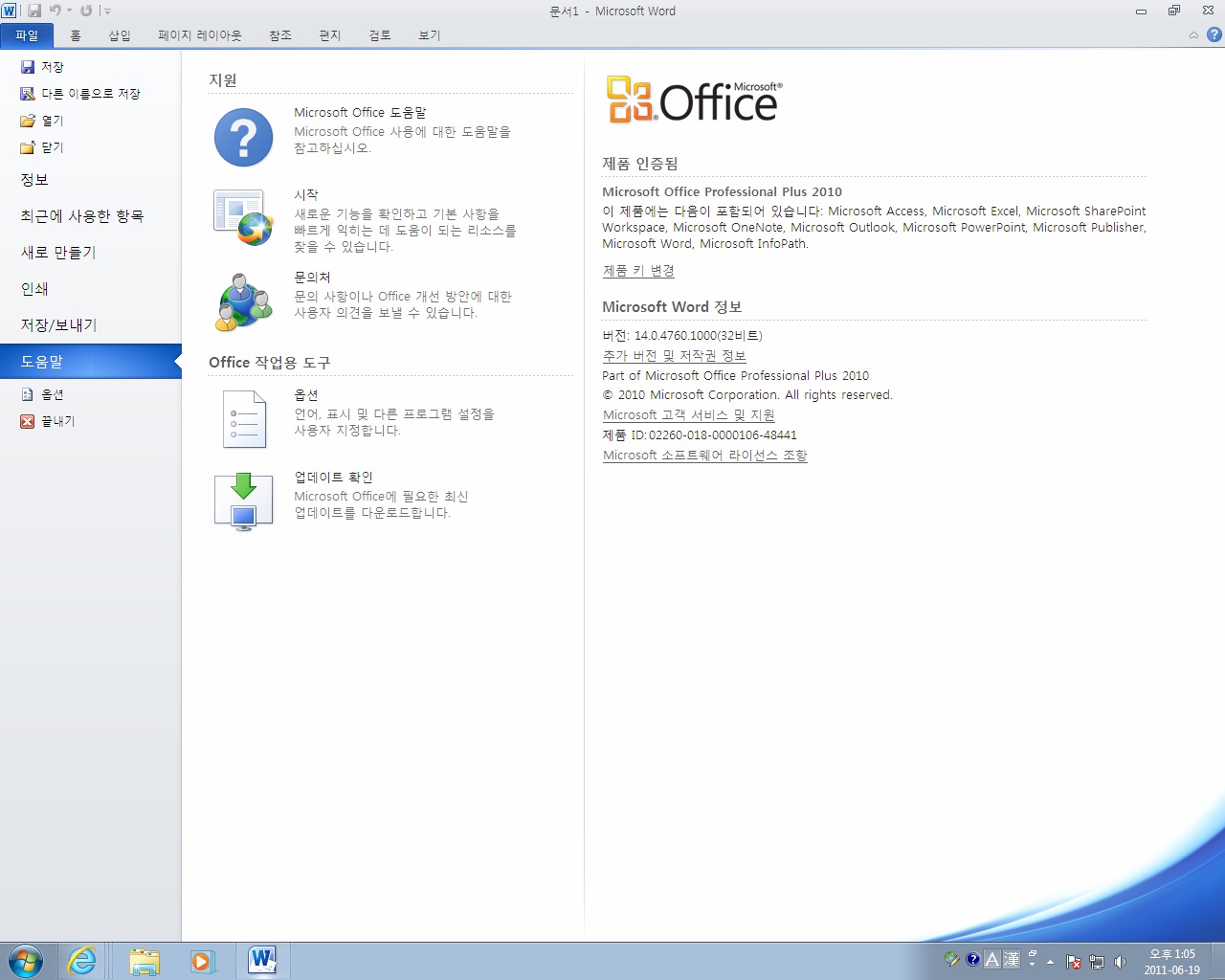Click the 버전: 14.0.4760.1000(32비트) text
The height and width of the screenshot is (980, 1225).
click(x=682, y=335)
